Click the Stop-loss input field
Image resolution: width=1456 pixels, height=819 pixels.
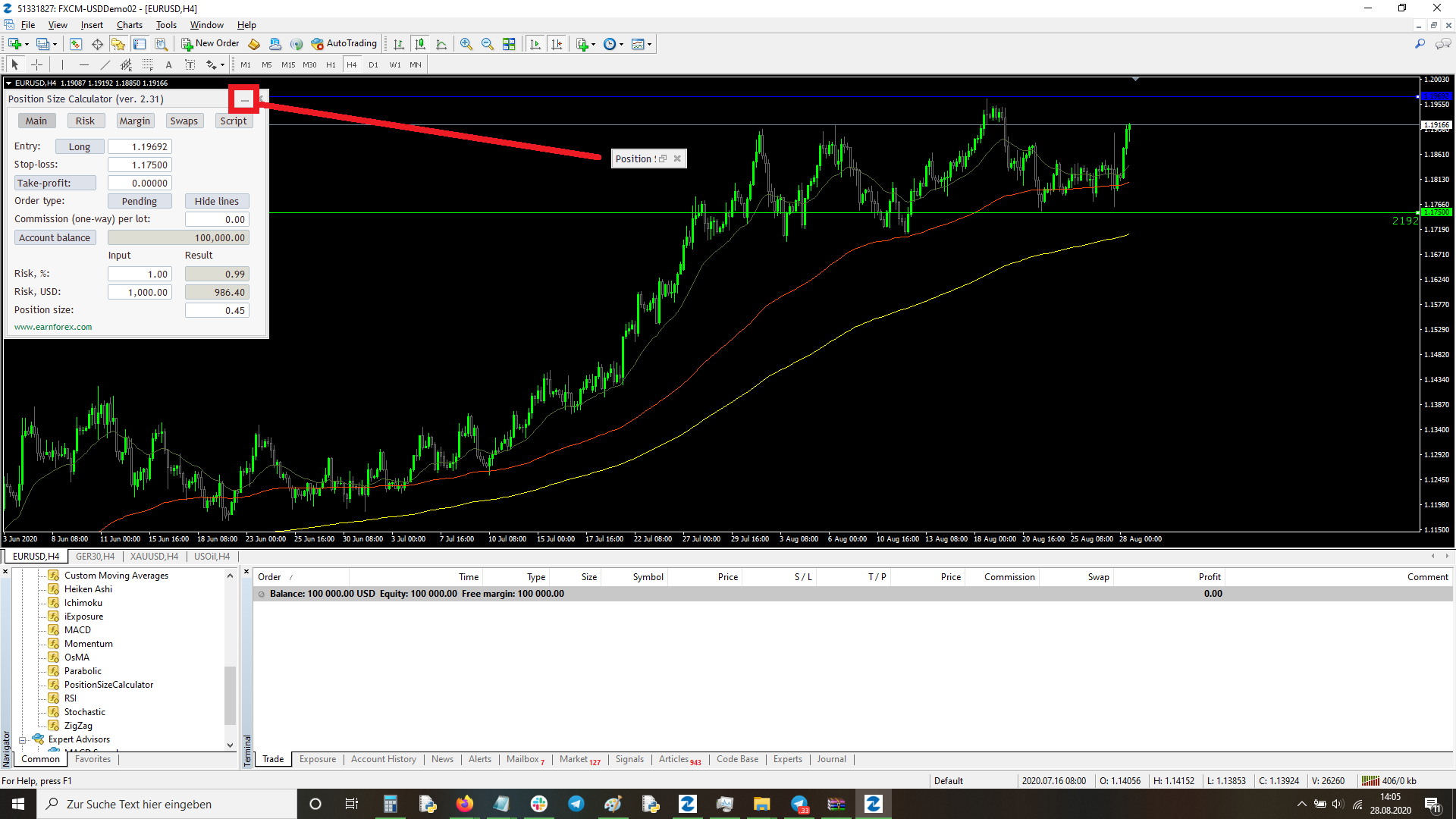tap(140, 165)
